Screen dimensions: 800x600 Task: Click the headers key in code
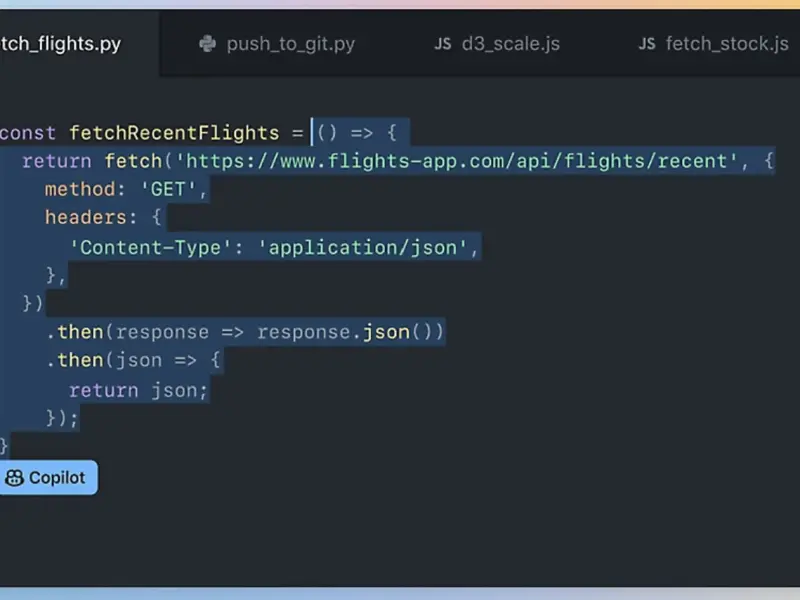tap(86, 218)
